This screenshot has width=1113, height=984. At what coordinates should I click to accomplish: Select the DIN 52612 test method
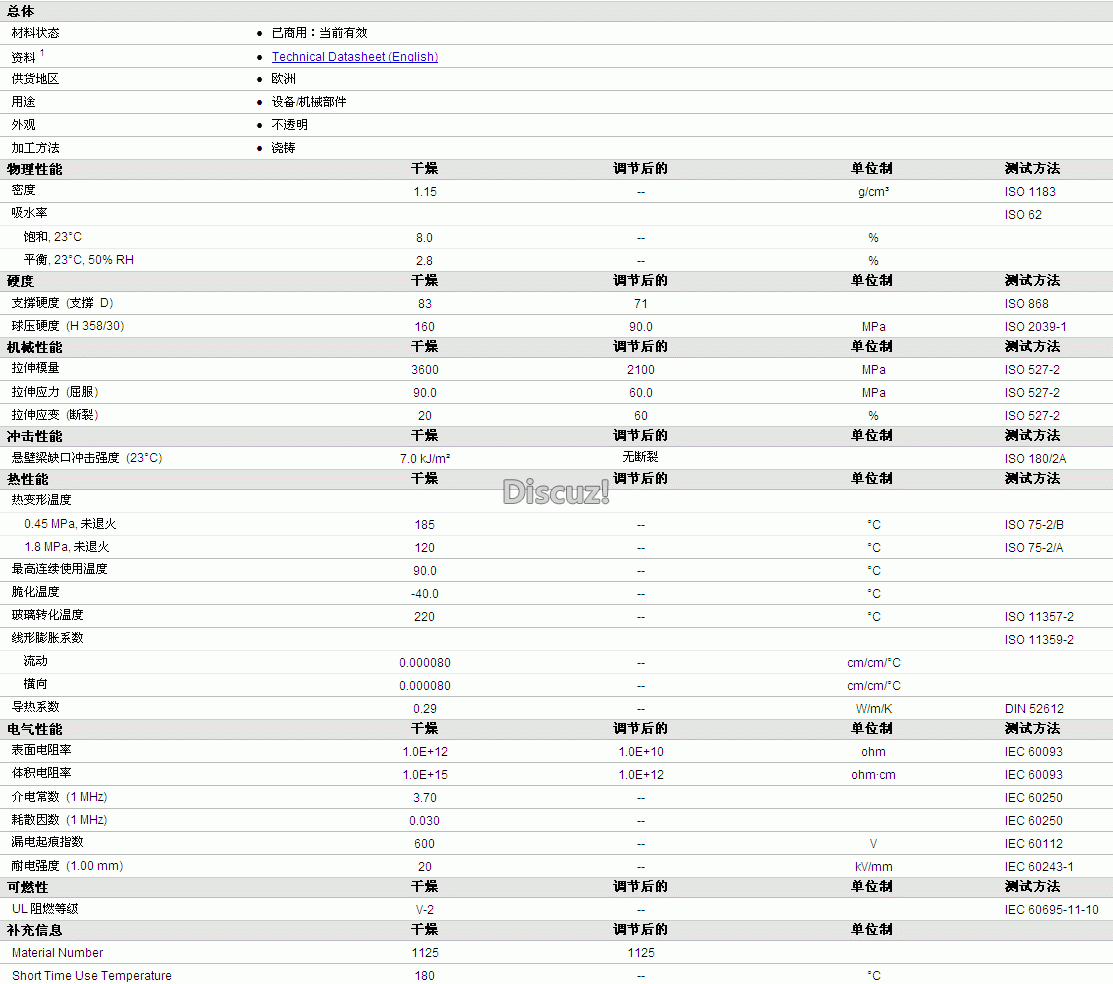pyautogui.click(x=1034, y=709)
